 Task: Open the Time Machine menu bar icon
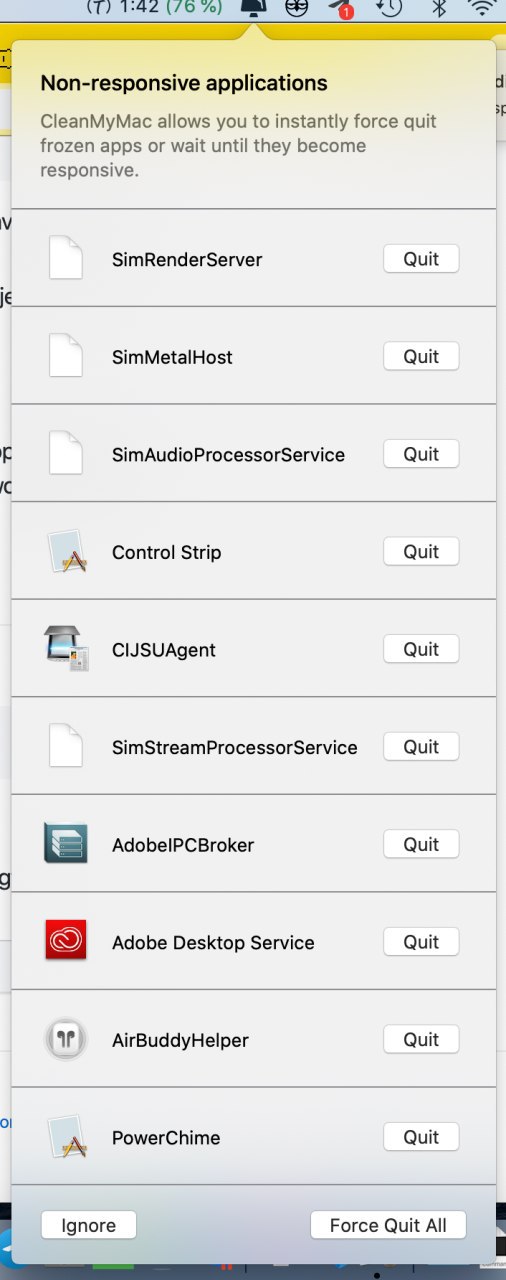(389, 9)
